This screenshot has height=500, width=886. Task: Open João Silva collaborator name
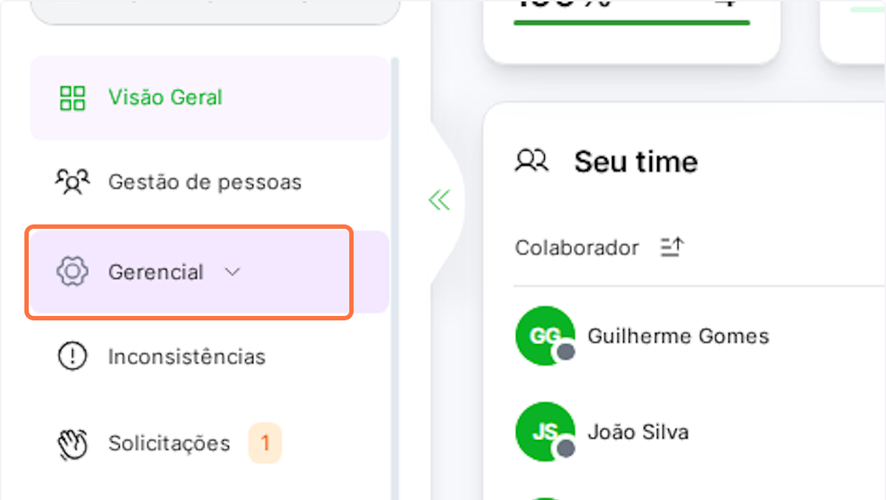638,432
